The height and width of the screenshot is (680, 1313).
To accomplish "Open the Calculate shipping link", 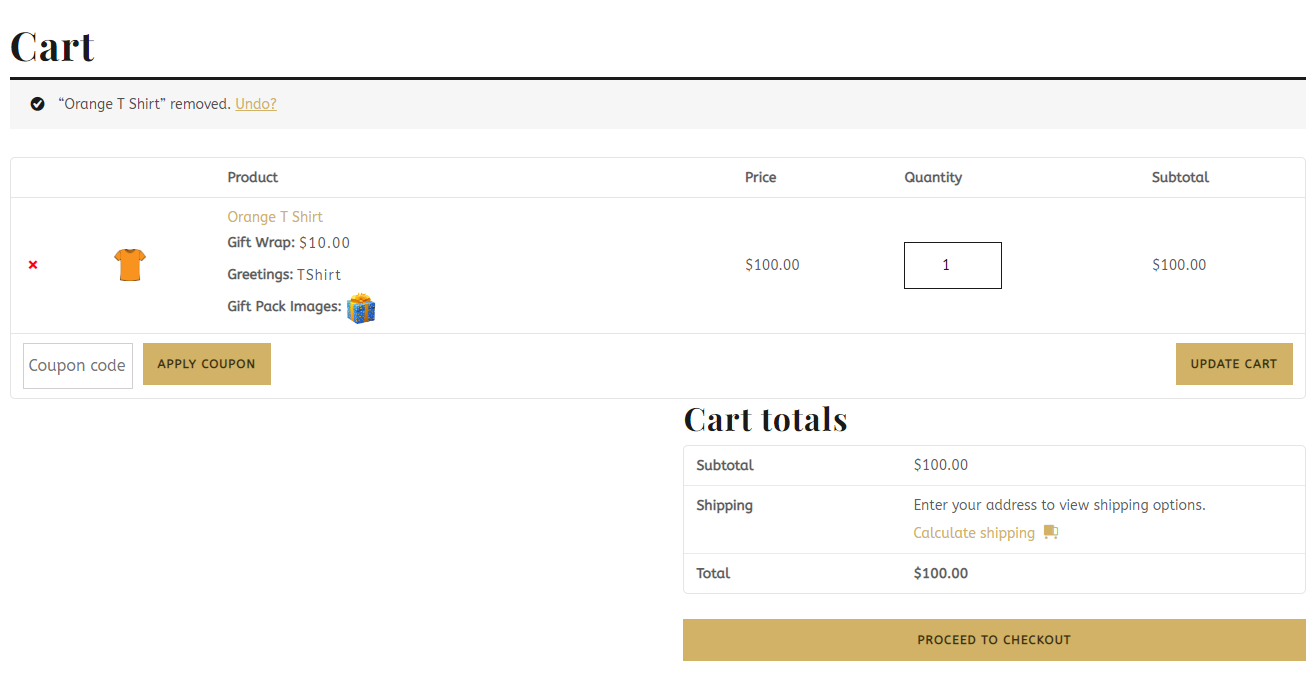I will tap(974, 533).
